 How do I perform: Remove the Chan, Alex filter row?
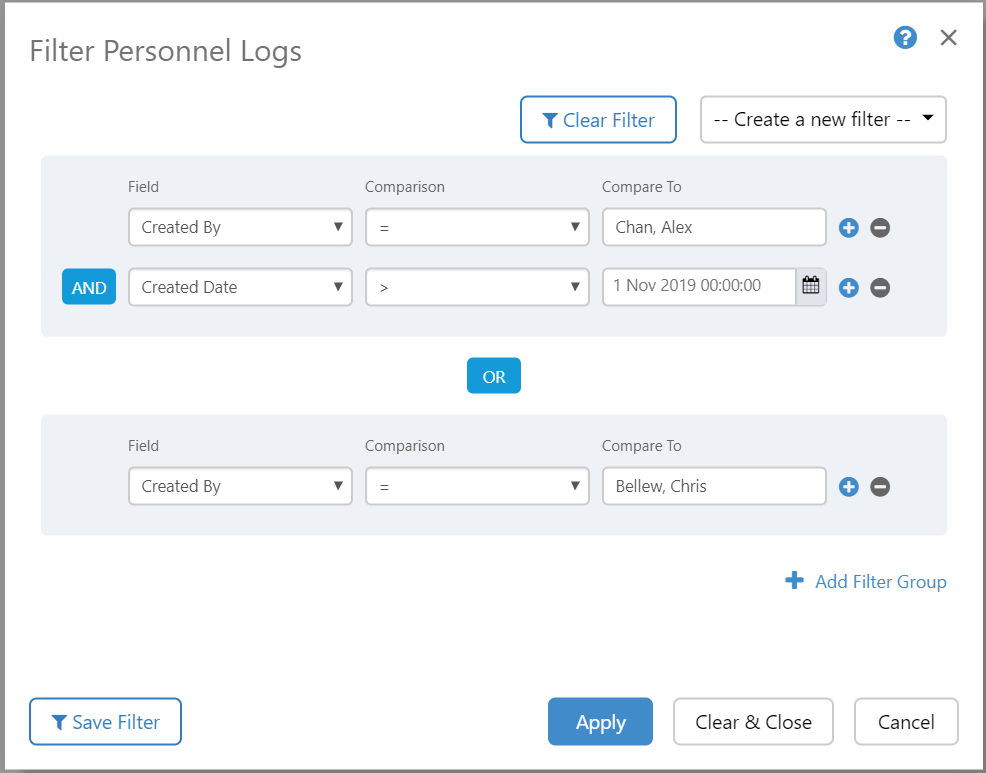(880, 228)
